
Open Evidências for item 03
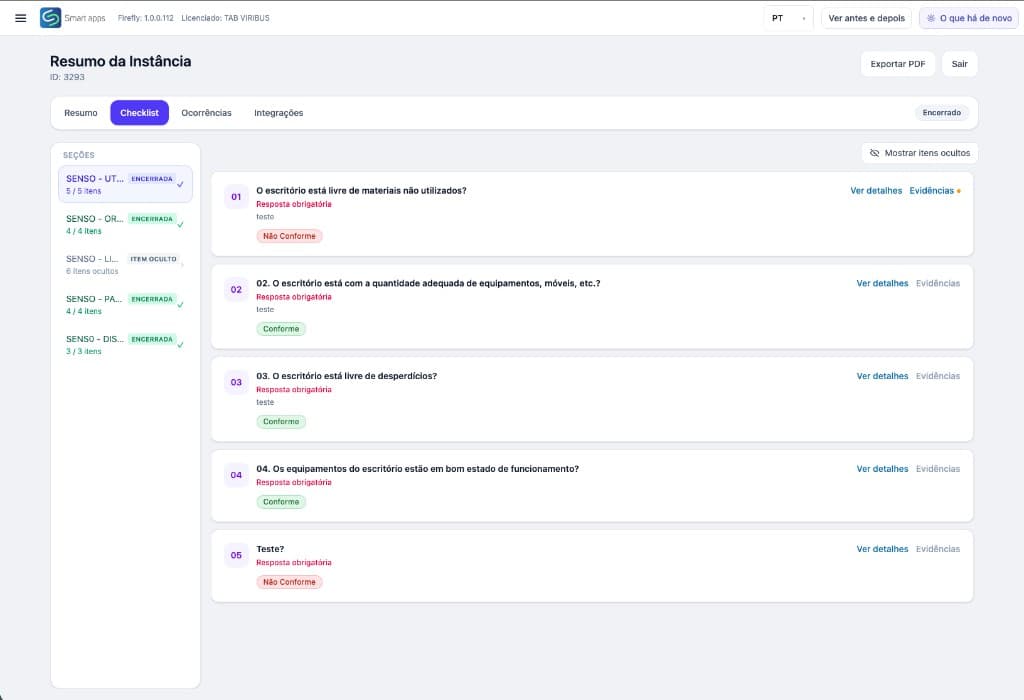pyautogui.click(x=938, y=376)
